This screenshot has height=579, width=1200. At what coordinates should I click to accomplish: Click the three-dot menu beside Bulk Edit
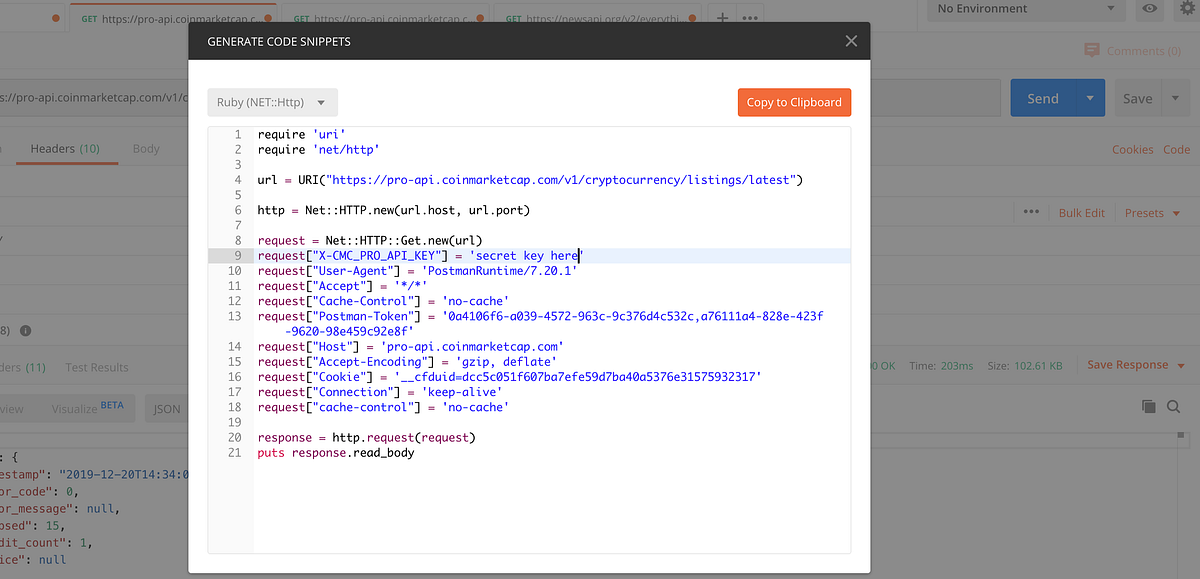point(1031,212)
